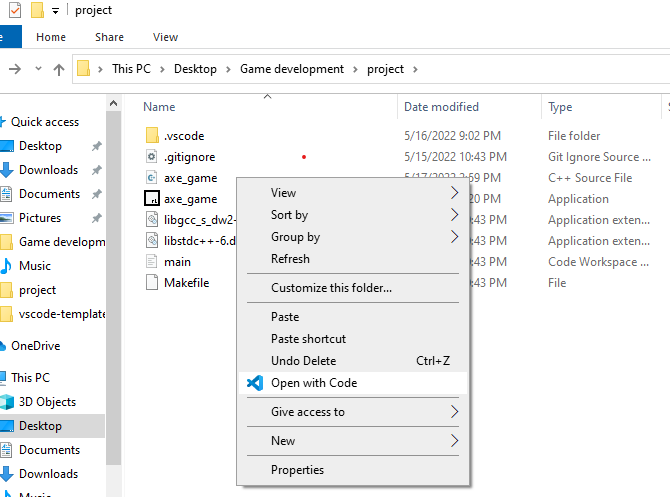Image resolution: width=670 pixels, height=497 pixels.
Task: Click the main workspace file icon
Action: (x=152, y=262)
